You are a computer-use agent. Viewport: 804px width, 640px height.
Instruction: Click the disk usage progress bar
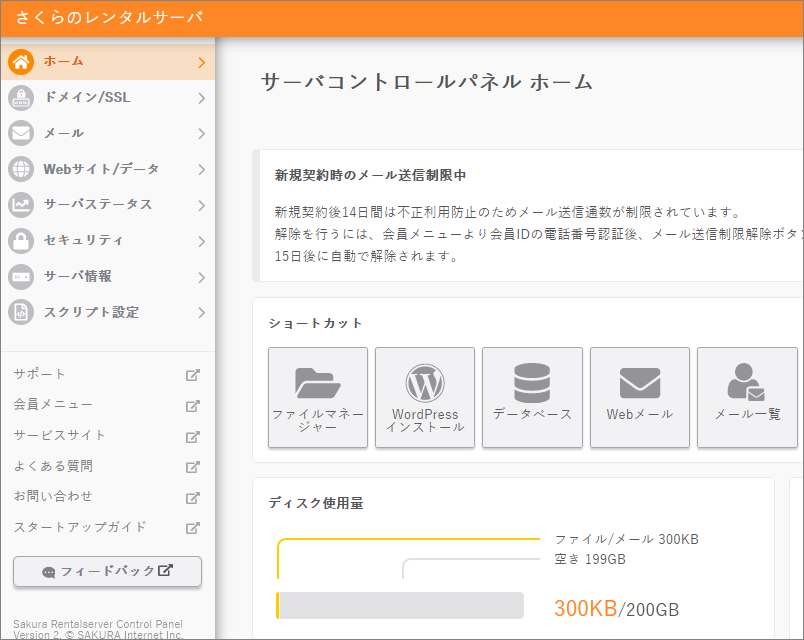point(400,606)
